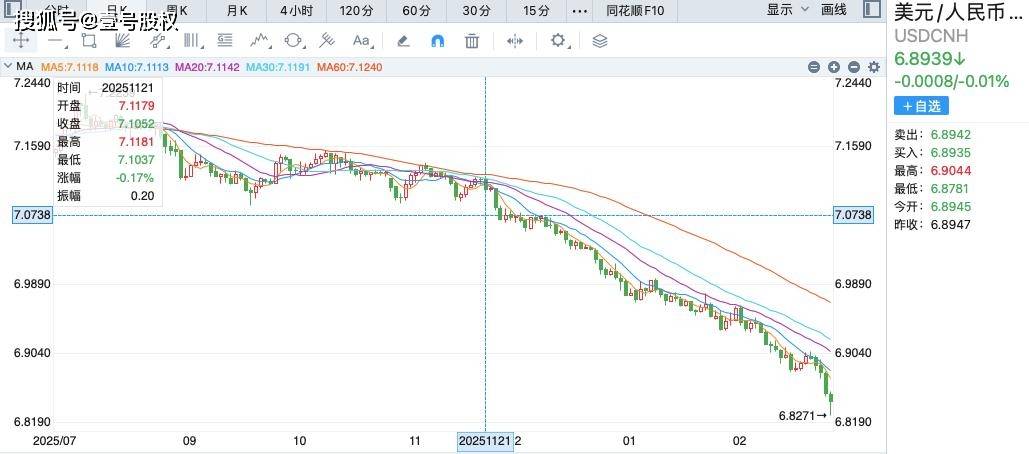The width and height of the screenshot is (1029, 454).
Task: Click the 20251121 date marker on axis
Action: click(485, 440)
